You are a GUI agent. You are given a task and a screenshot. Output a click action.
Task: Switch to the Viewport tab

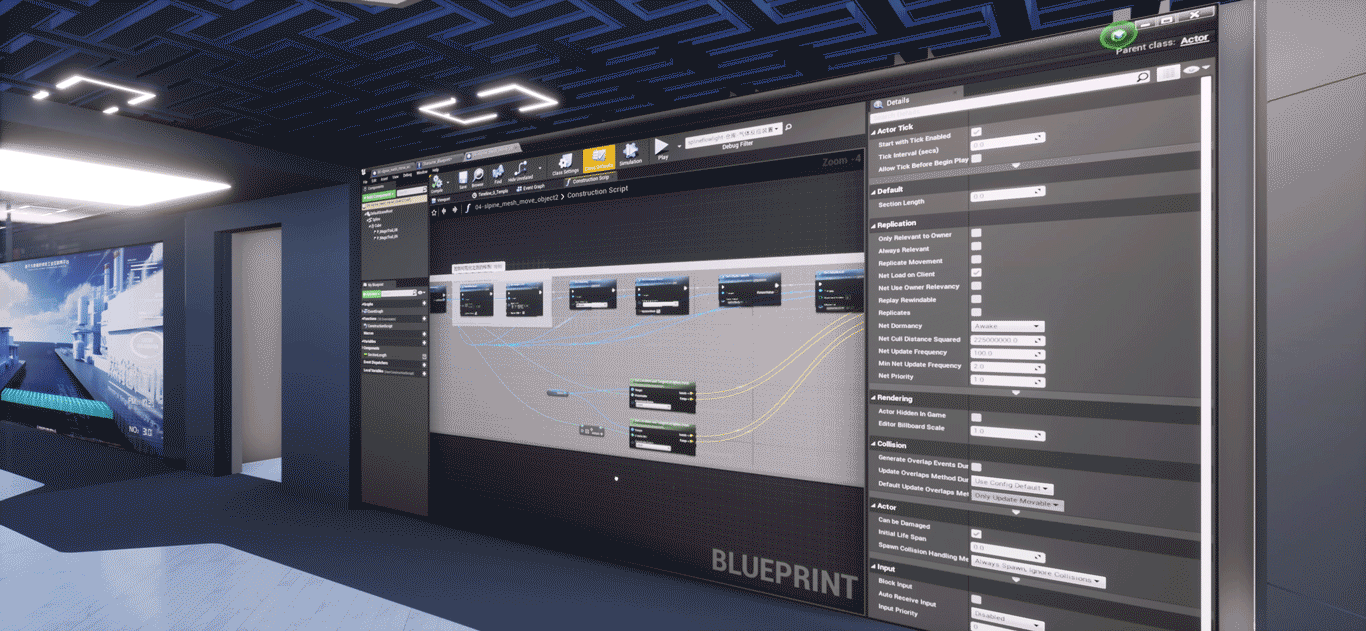click(441, 200)
